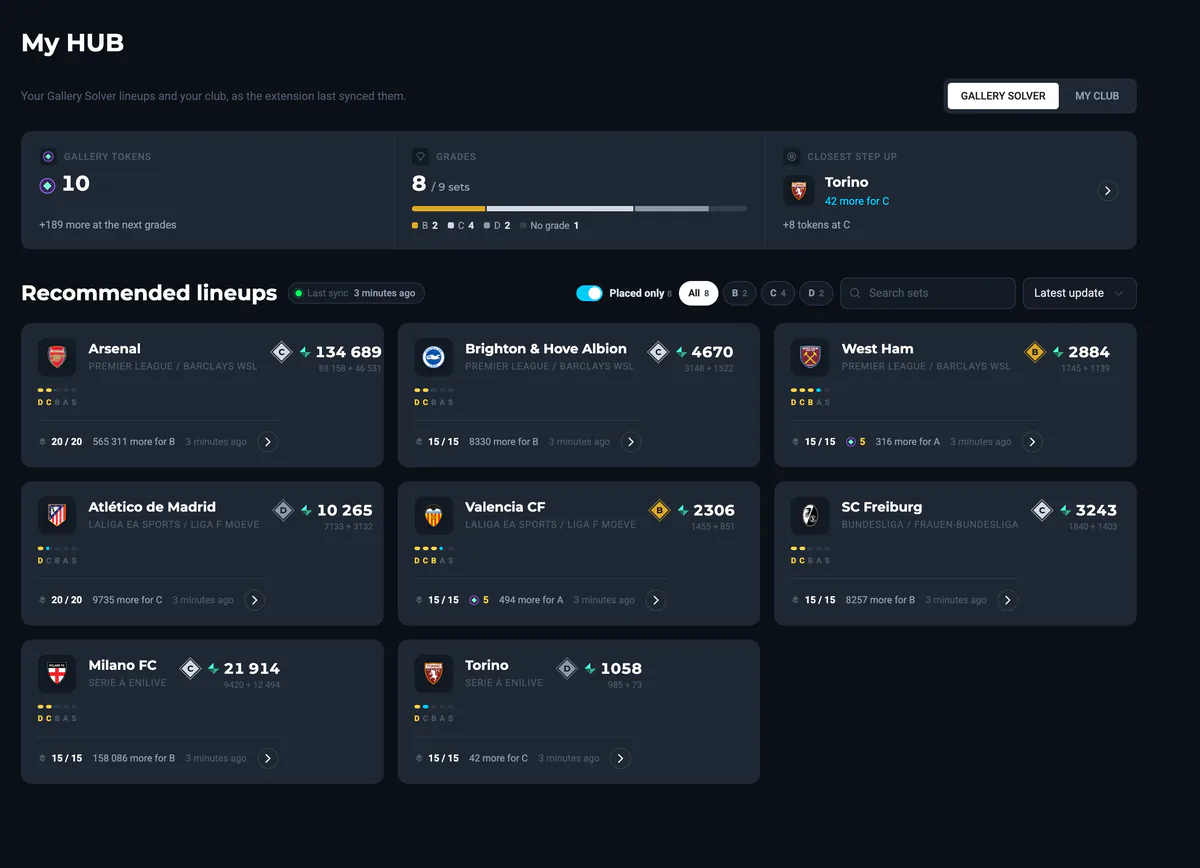Switch to the My Club tab
Image resolution: width=1200 pixels, height=868 pixels.
coord(1097,96)
